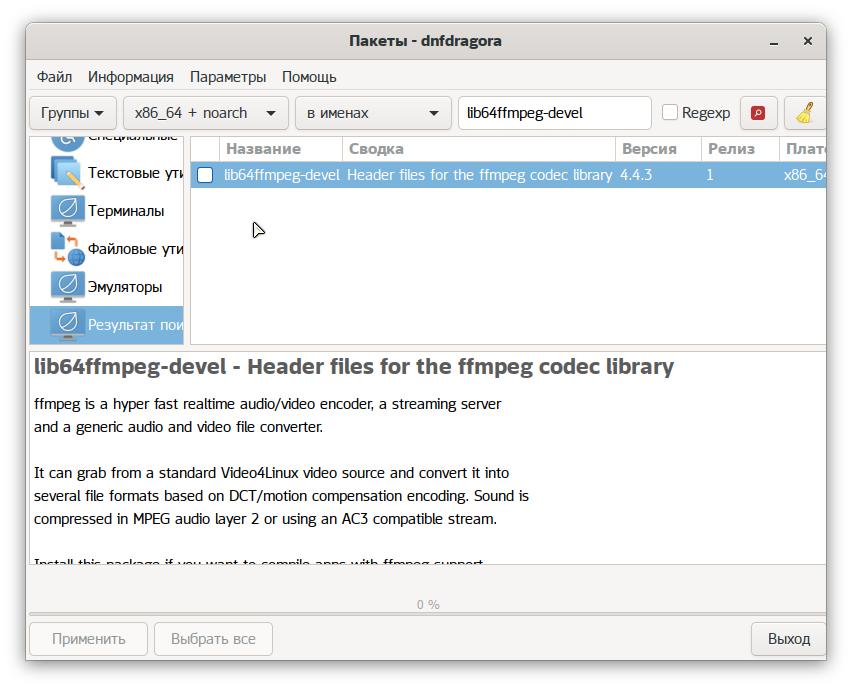The height and width of the screenshot is (689, 852).
Task: Toggle the Regexp checkbox
Action: point(670,113)
